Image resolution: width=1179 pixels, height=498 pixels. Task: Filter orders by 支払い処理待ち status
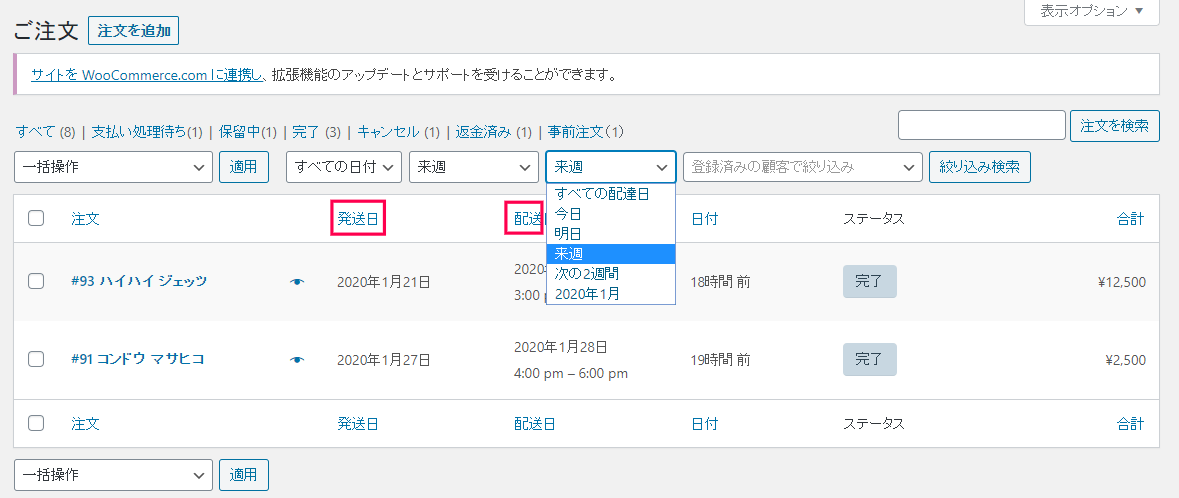pyautogui.click(x=146, y=132)
